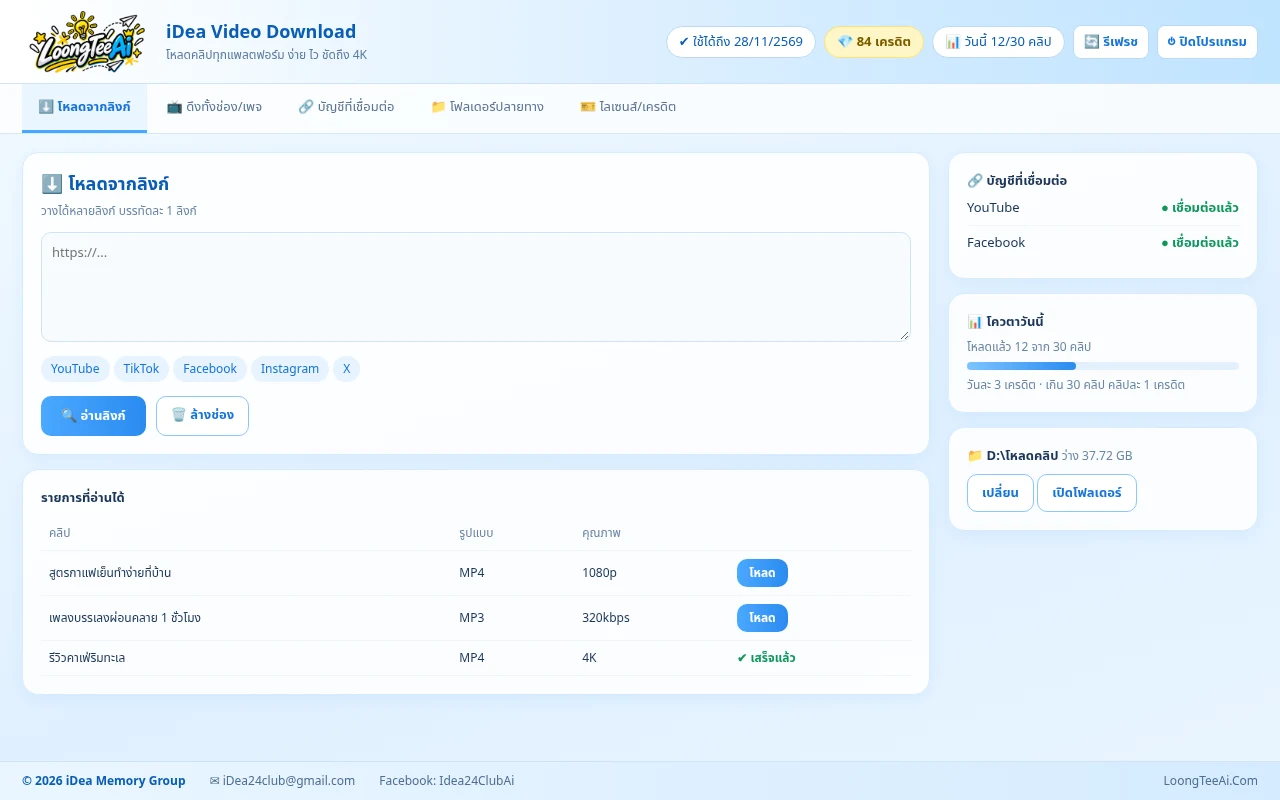Open the บัญชีที่เชื่อมต่อ tab
Viewport: 1280px width, 800px height.
[346, 107]
